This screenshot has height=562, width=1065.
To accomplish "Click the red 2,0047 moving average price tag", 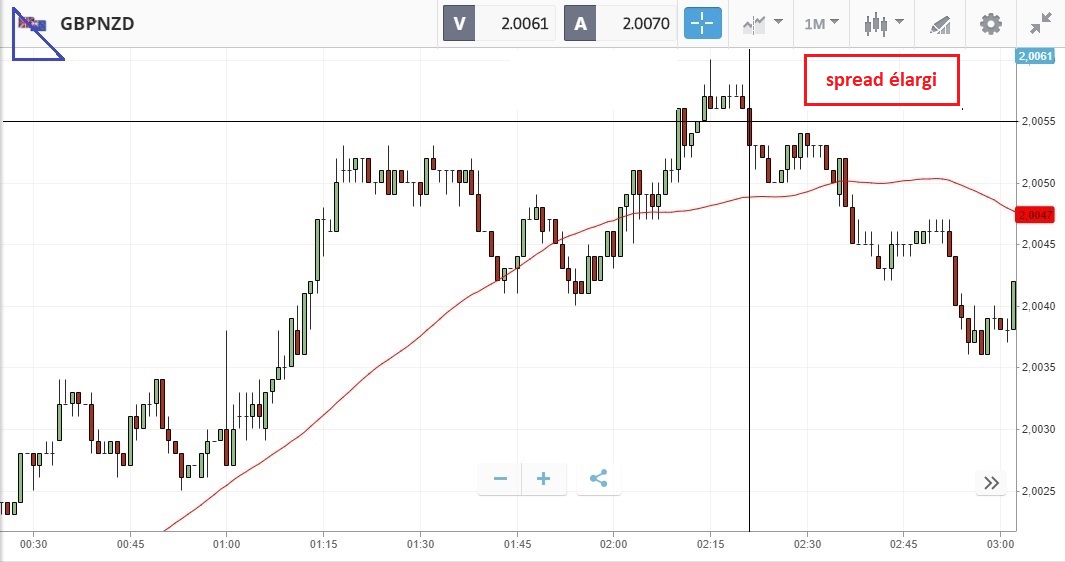I will 1034,215.
